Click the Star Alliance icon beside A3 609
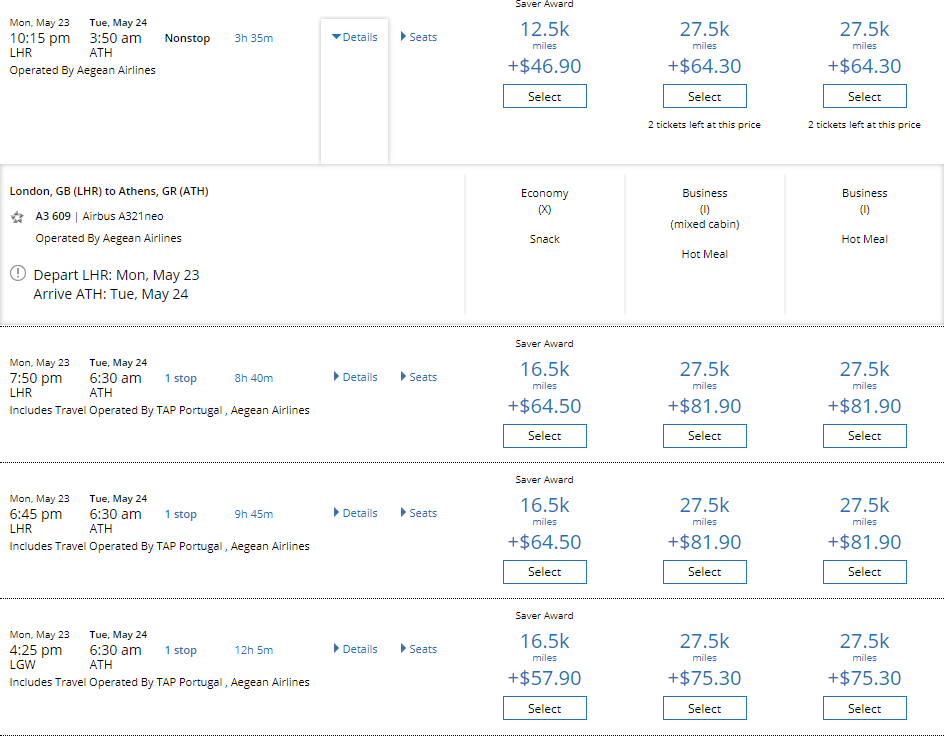This screenshot has height=736, width=944. coord(17,217)
